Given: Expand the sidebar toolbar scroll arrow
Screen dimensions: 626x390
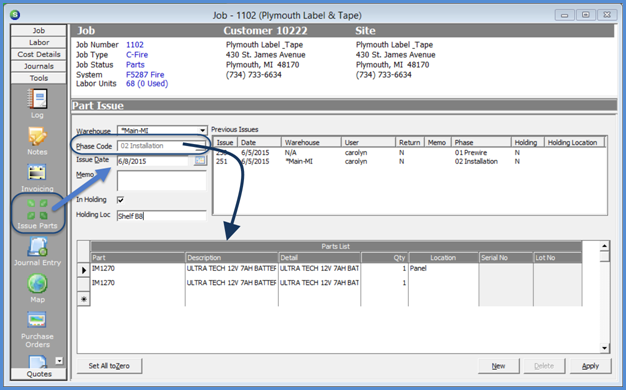Looking at the screenshot, I should (x=59, y=360).
